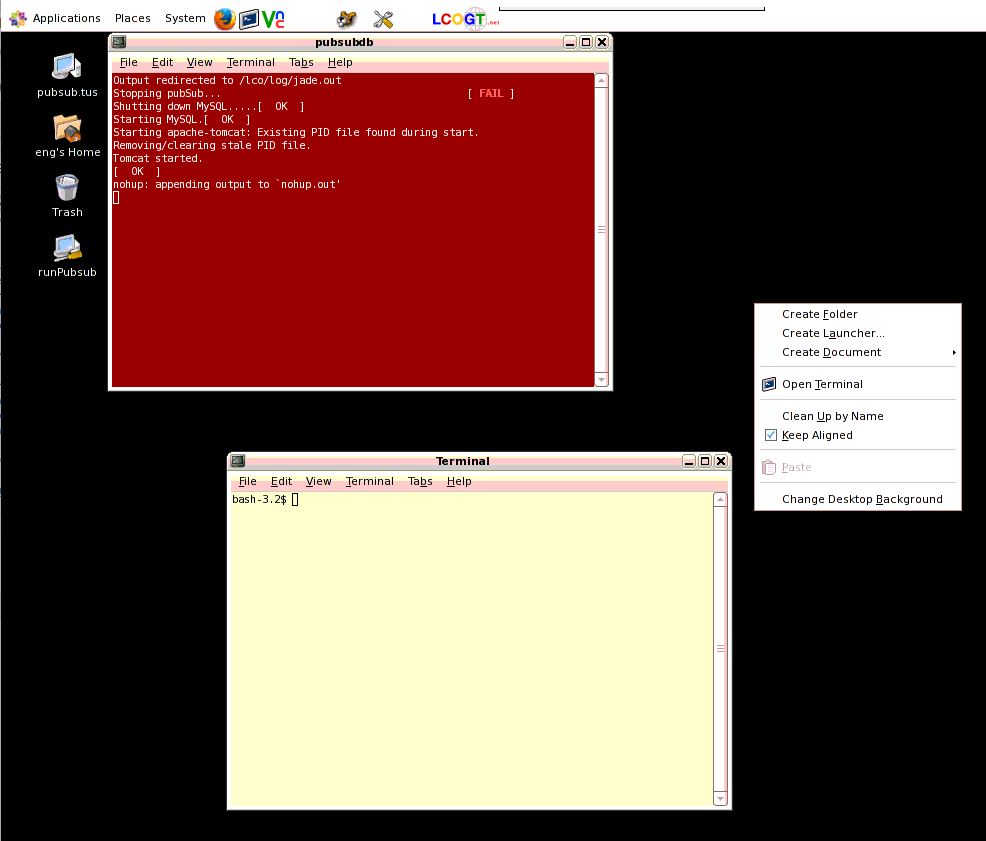The image size is (986, 841).
Task: Choose Open Terminal from context menu
Action: (822, 384)
